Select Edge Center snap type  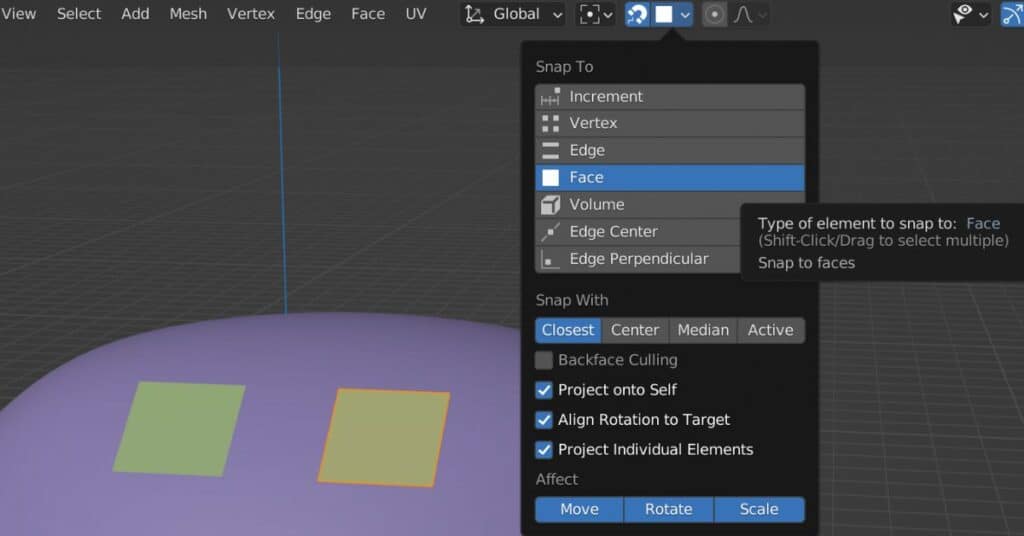click(x=637, y=232)
